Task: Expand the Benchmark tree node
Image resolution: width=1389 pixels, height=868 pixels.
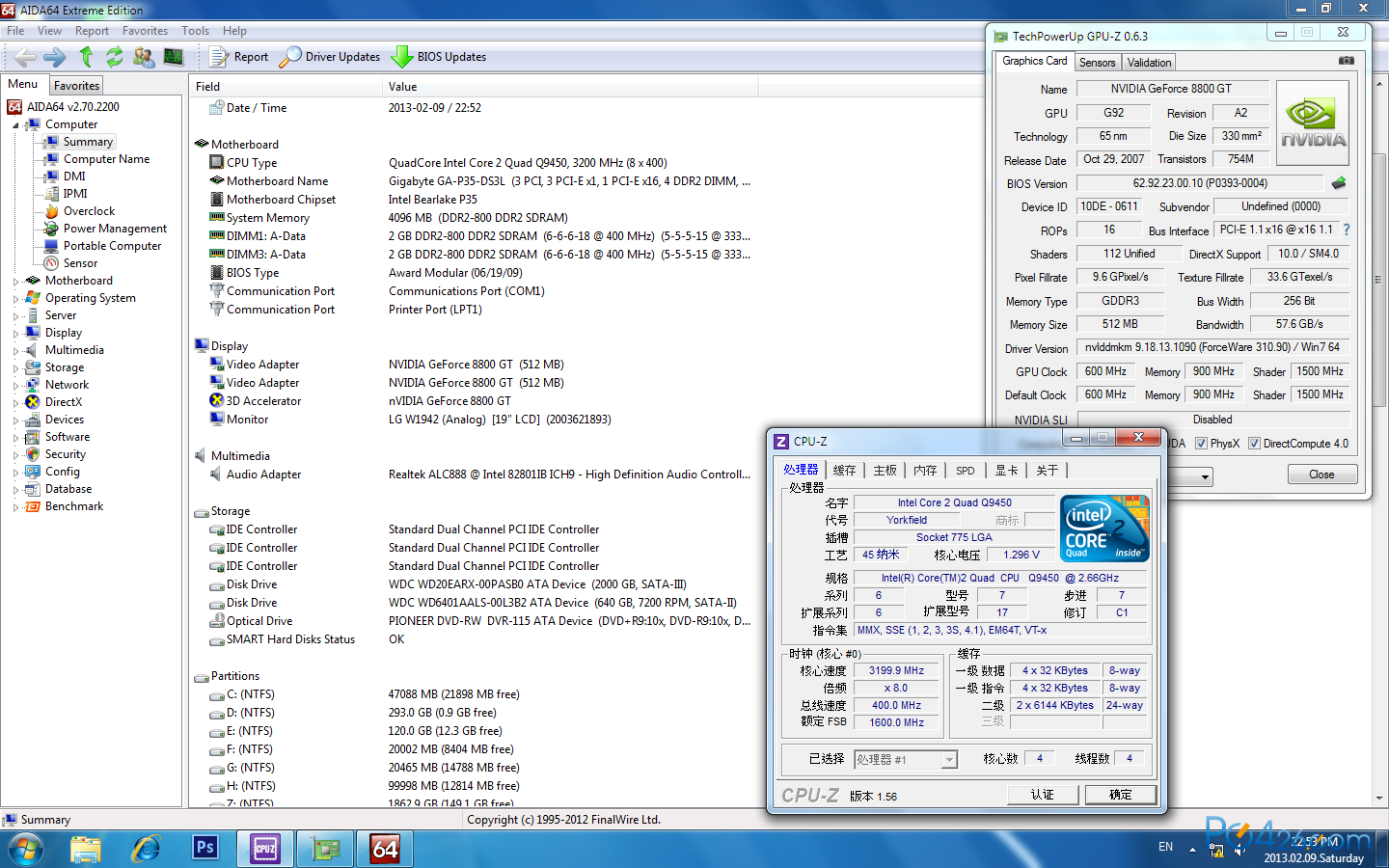Action: click(15, 507)
